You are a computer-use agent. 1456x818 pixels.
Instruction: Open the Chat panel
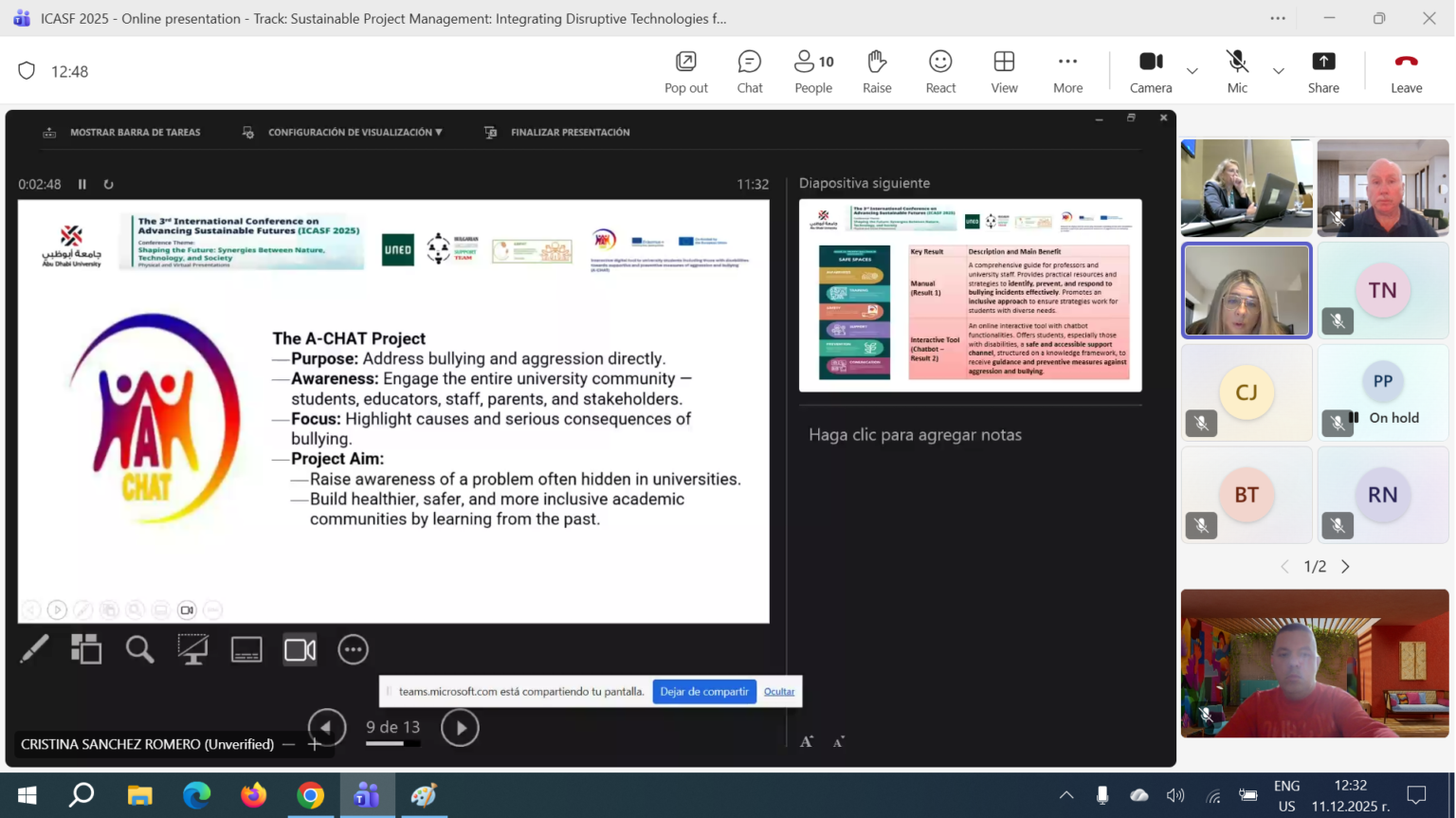click(x=749, y=71)
